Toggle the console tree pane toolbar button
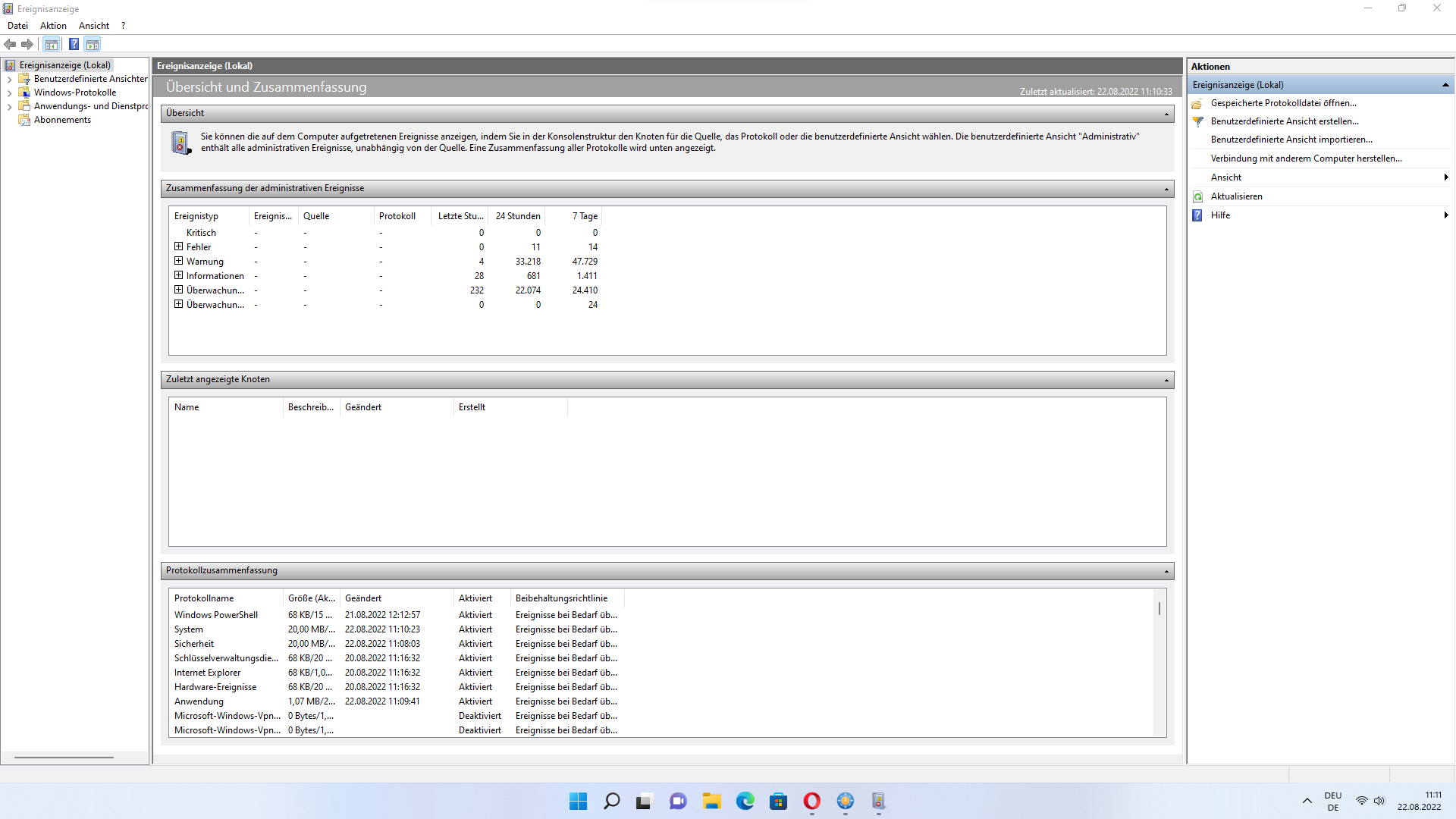The image size is (1456, 819). [x=52, y=45]
